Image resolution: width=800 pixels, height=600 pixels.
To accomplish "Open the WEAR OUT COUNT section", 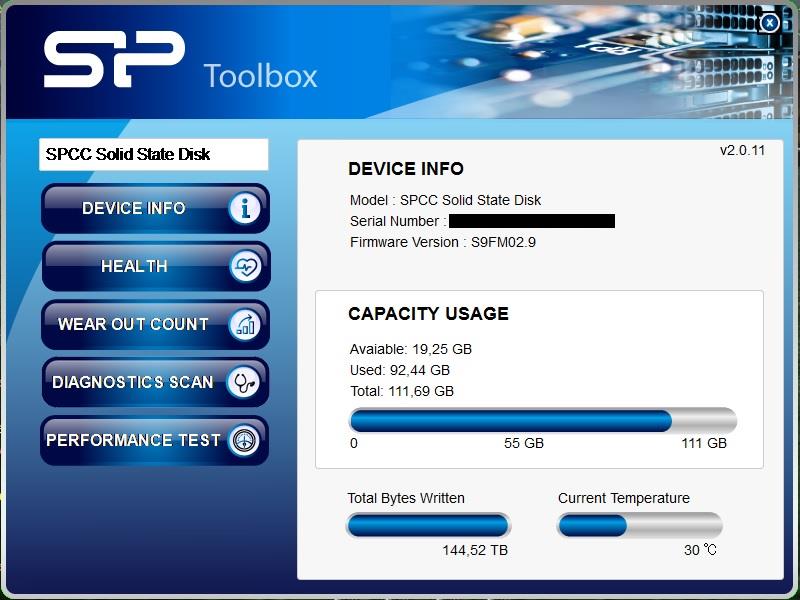I will [x=155, y=324].
